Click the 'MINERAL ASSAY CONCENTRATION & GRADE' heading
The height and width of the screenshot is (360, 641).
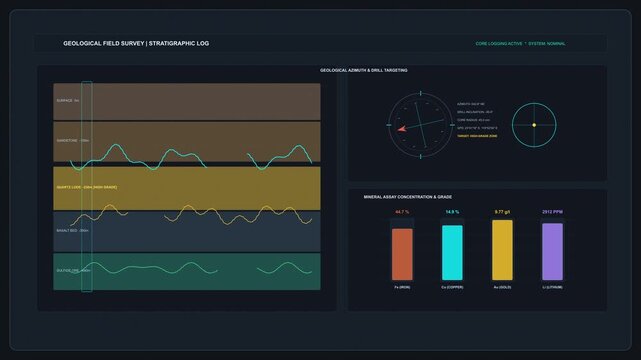(x=408, y=197)
